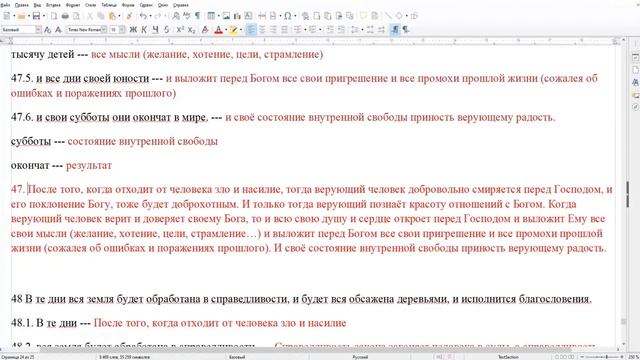
Task: Toggle formatting marks pilcrow on standard toolbar
Action: point(198,16)
